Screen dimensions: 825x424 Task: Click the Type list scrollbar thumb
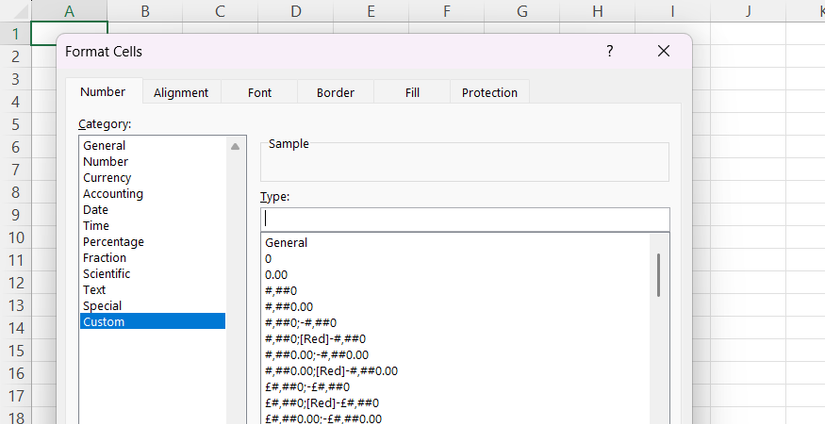(659, 275)
